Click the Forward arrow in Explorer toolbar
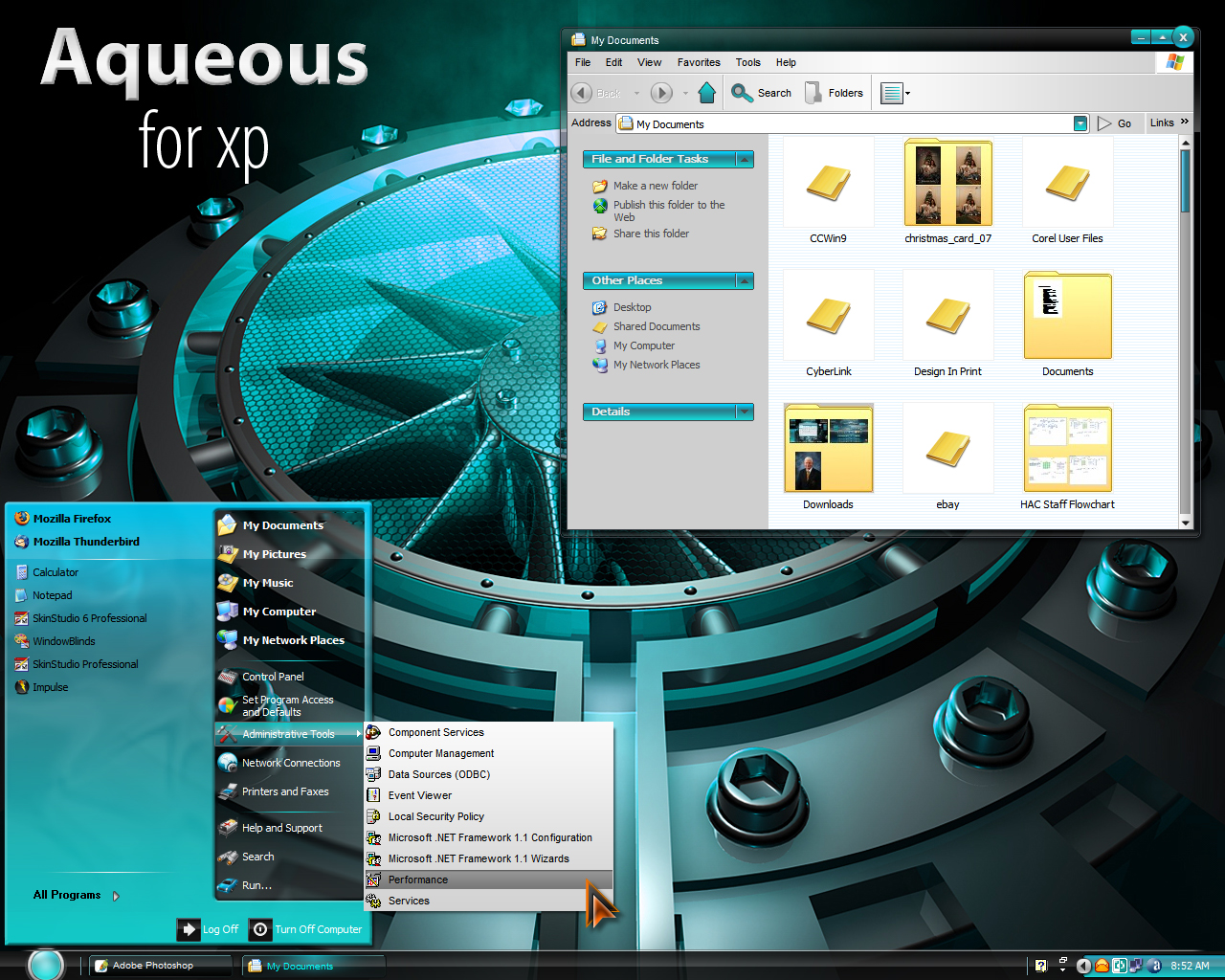This screenshot has width=1225, height=980. [661, 93]
